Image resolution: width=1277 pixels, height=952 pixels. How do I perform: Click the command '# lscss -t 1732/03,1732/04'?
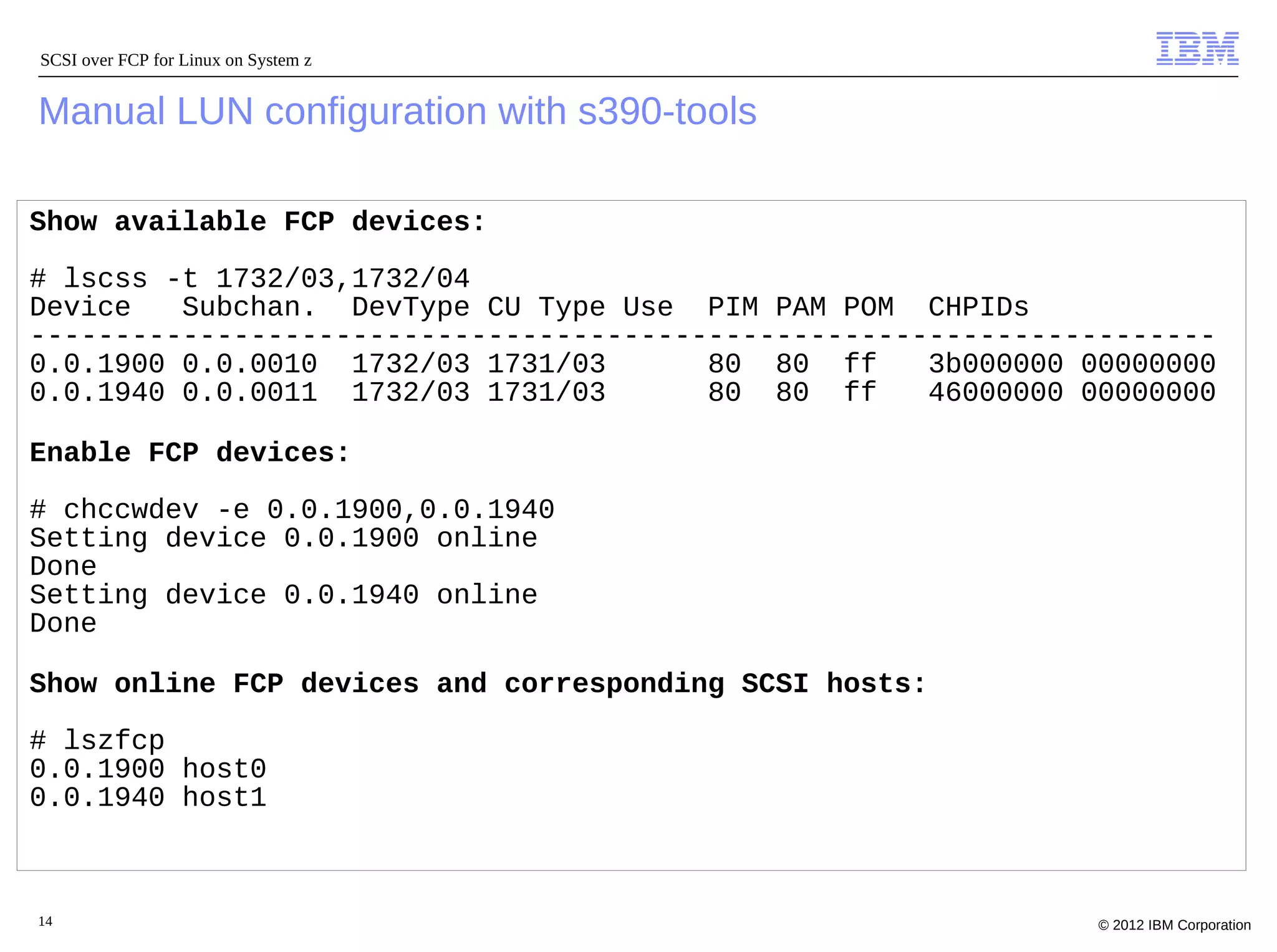[x=249, y=279]
